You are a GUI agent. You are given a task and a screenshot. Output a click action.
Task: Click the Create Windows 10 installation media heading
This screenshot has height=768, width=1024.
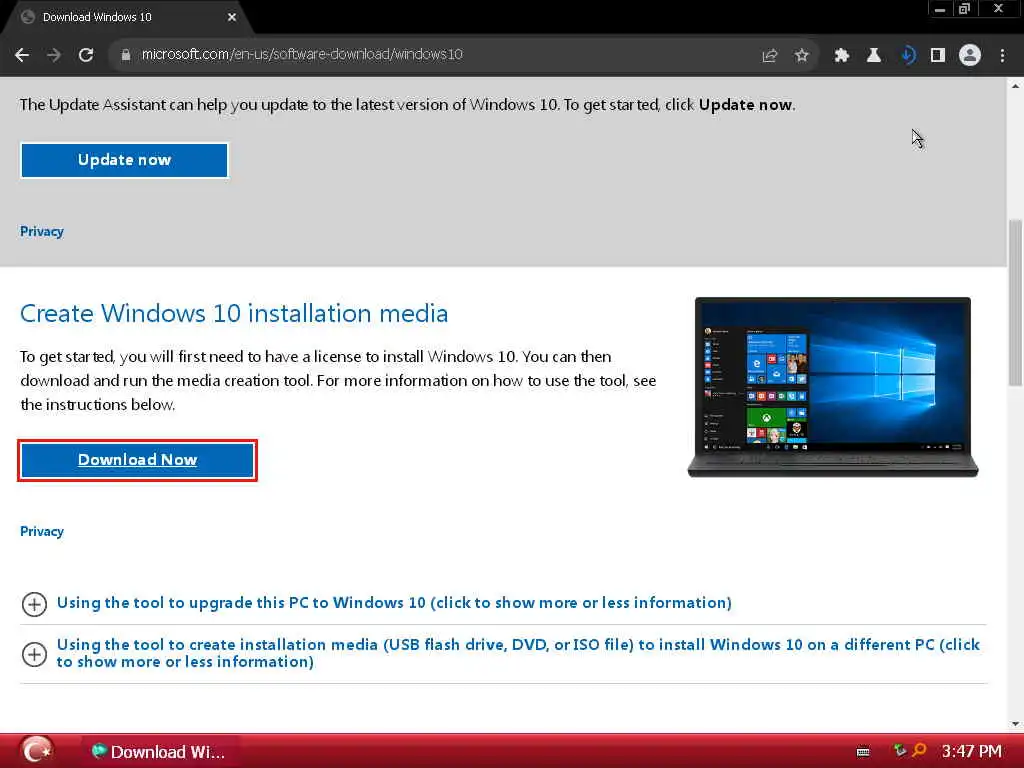(x=234, y=313)
